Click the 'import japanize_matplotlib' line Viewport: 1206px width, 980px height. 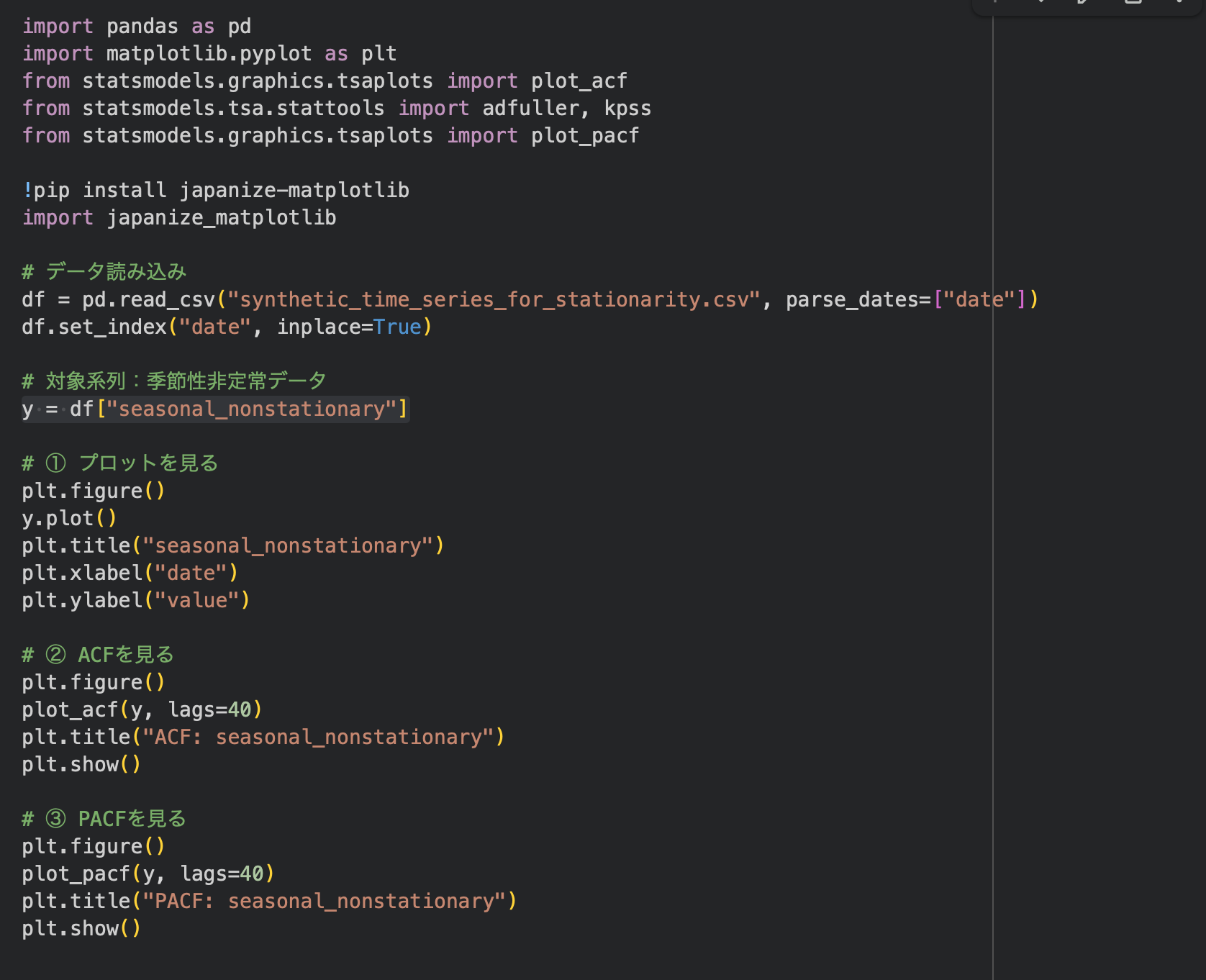pos(179,218)
